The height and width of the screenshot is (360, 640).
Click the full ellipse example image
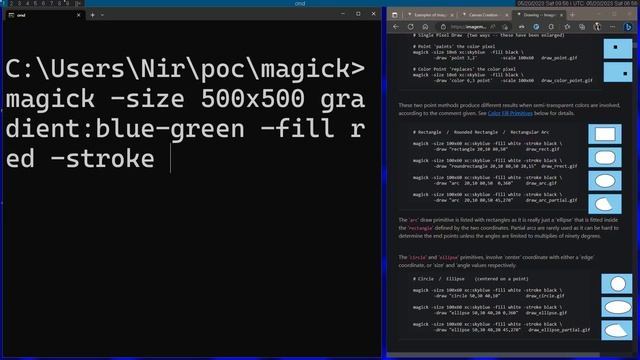point(617,307)
